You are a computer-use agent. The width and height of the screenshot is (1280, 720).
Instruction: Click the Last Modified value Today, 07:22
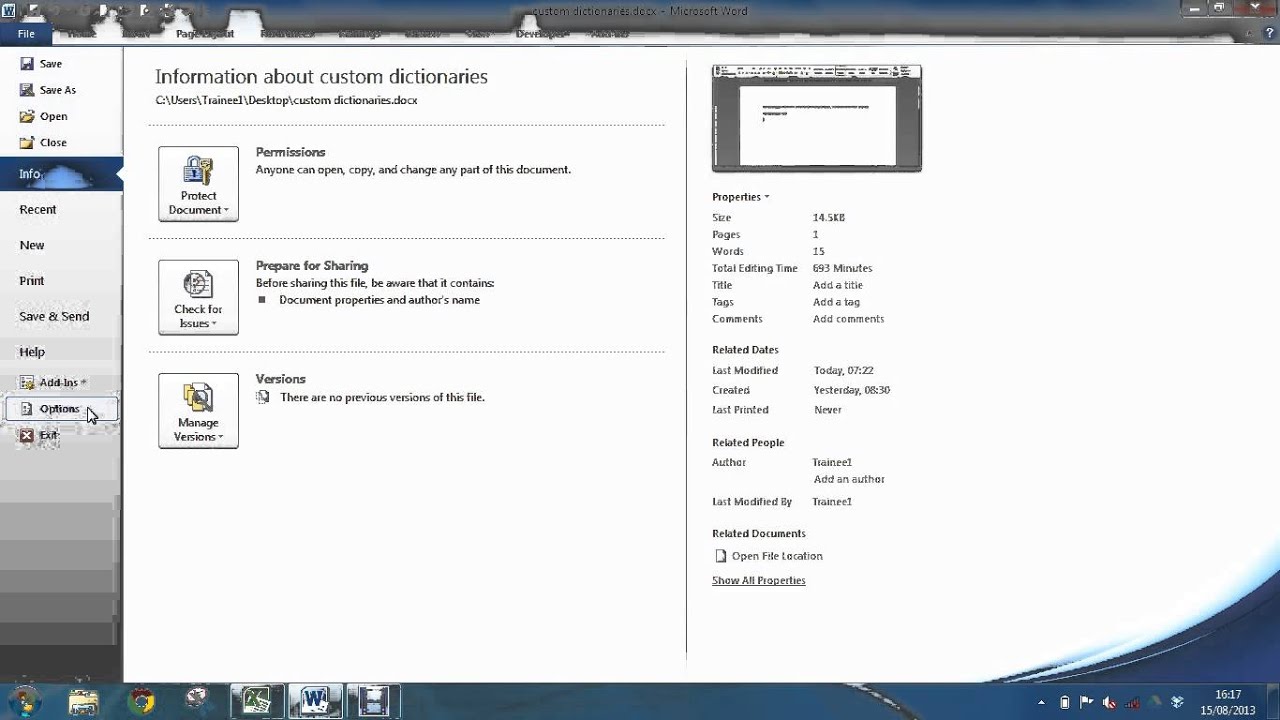coord(844,370)
